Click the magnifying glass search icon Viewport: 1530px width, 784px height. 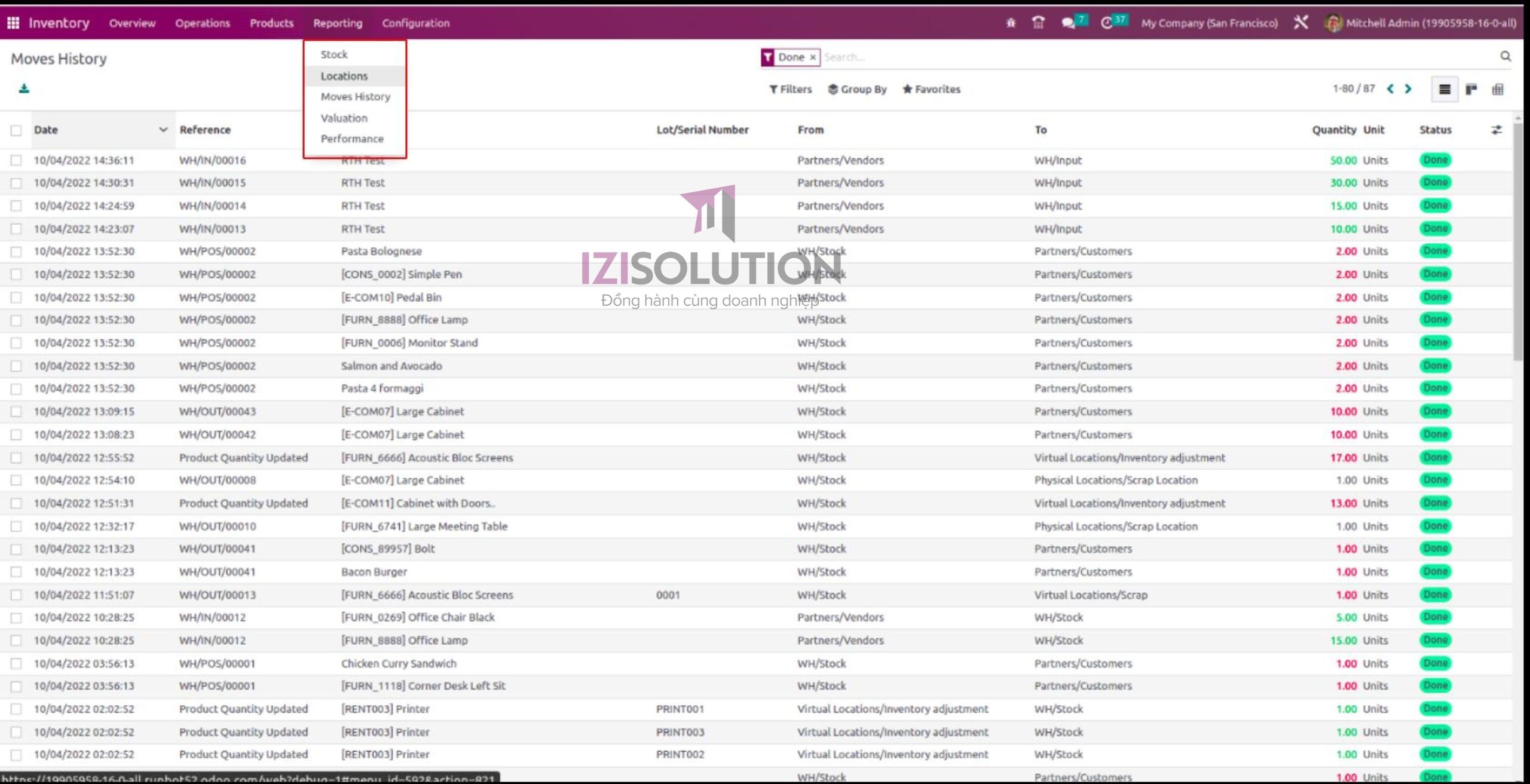coord(1505,57)
